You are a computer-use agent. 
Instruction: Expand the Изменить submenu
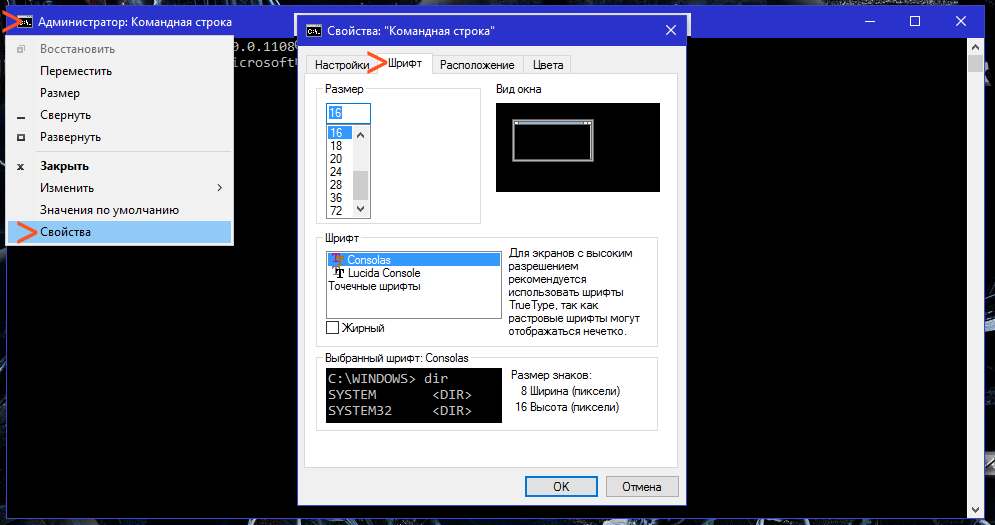[x=119, y=188]
